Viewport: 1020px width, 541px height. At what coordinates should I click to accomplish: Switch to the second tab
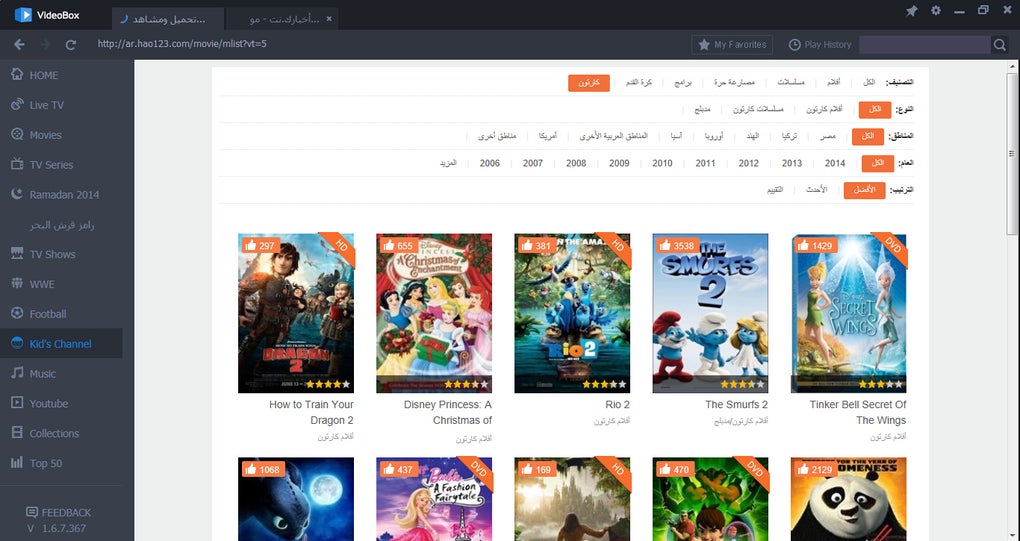click(x=282, y=19)
